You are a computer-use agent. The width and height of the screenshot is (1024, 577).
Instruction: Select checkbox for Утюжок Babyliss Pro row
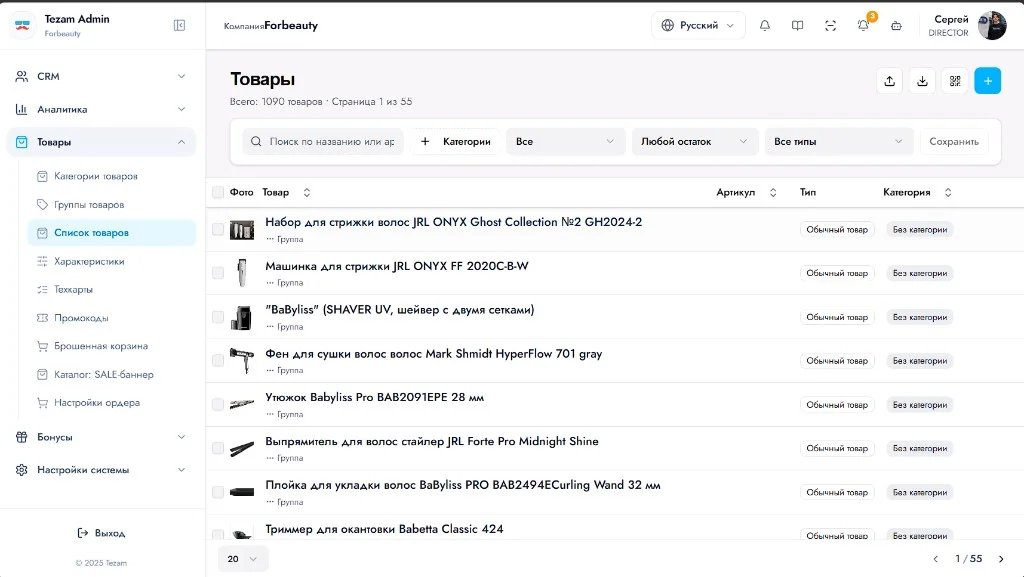pos(218,404)
